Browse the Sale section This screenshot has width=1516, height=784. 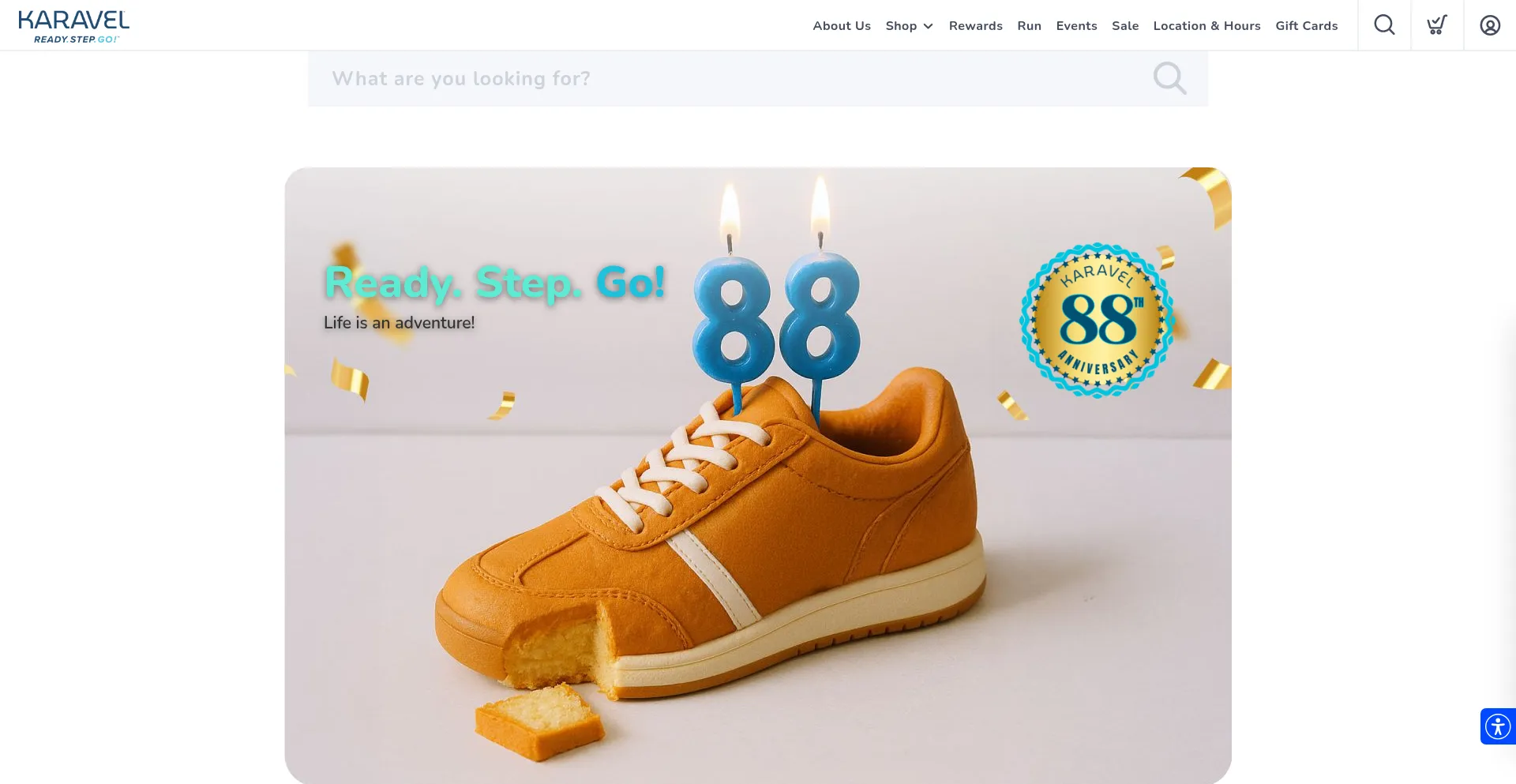(1125, 26)
